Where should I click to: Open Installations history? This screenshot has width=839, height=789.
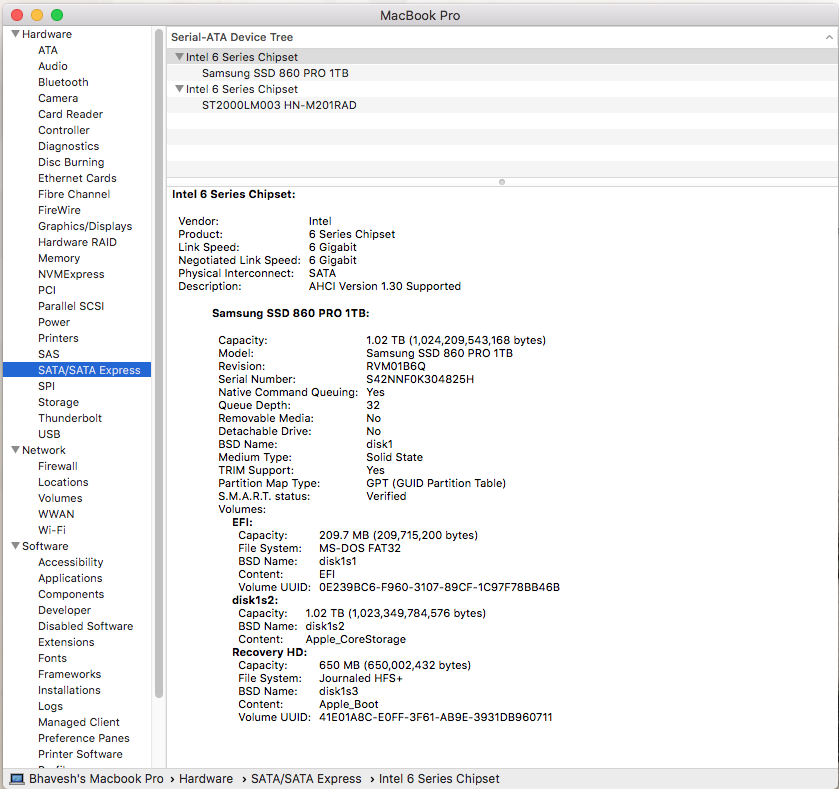(69, 690)
